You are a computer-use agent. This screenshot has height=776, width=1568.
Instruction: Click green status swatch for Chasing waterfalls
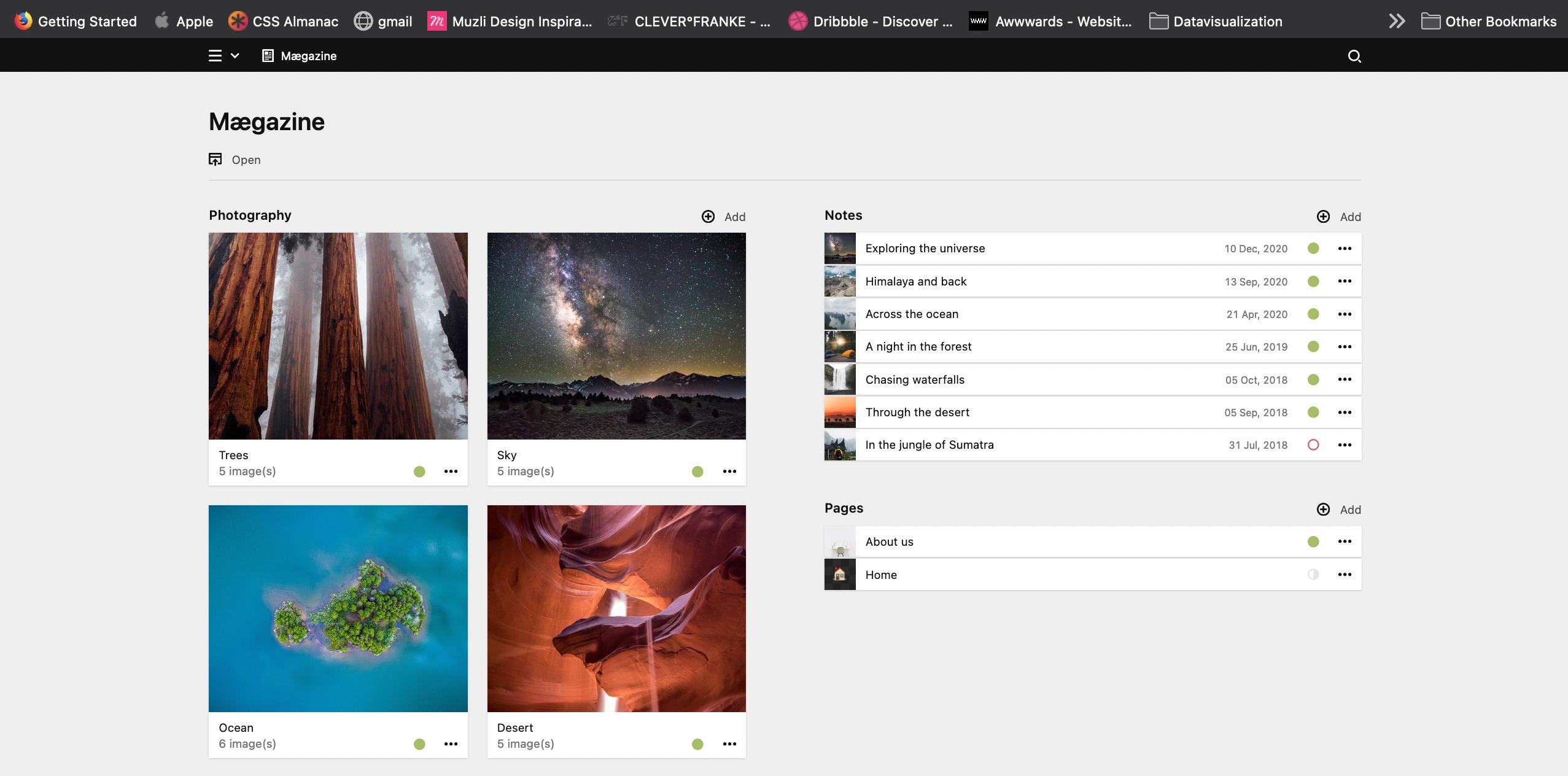click(x=1313, y=379)
